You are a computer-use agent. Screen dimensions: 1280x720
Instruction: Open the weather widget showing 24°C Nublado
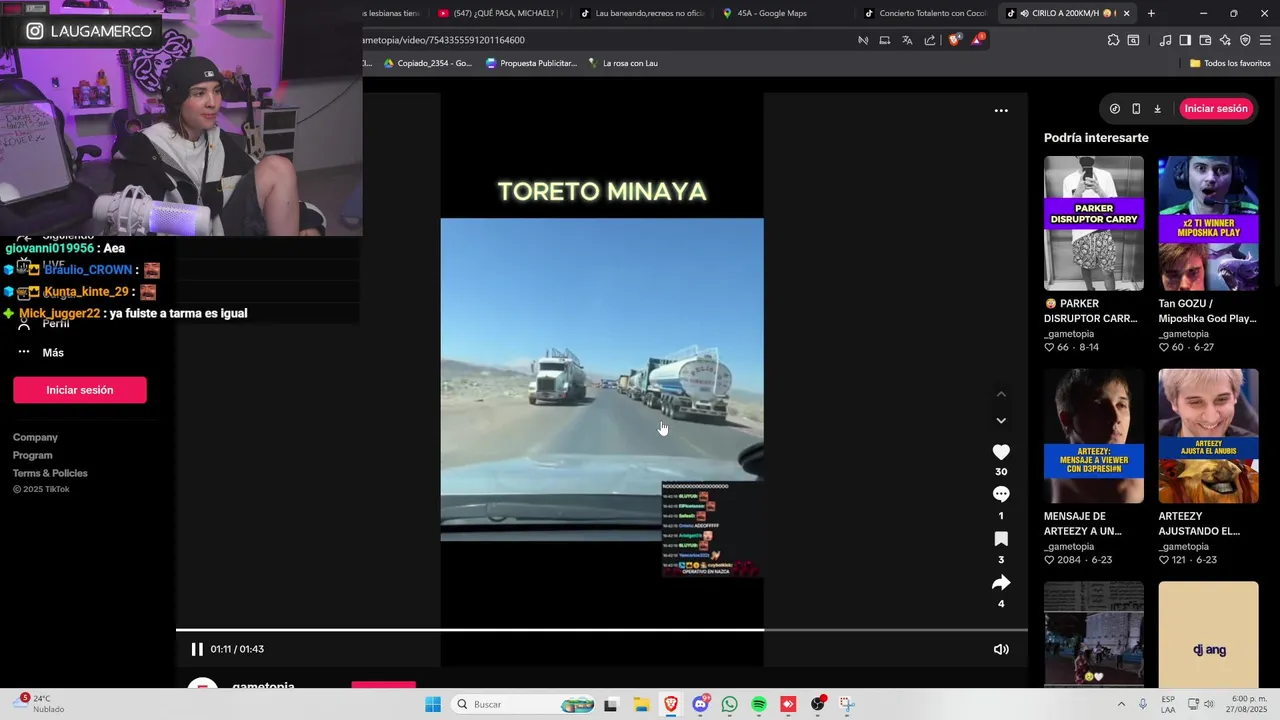(x=42, y=704)
